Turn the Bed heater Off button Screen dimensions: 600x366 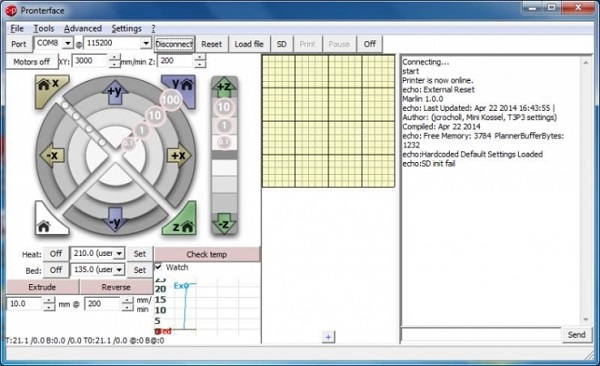coord(56,270)
